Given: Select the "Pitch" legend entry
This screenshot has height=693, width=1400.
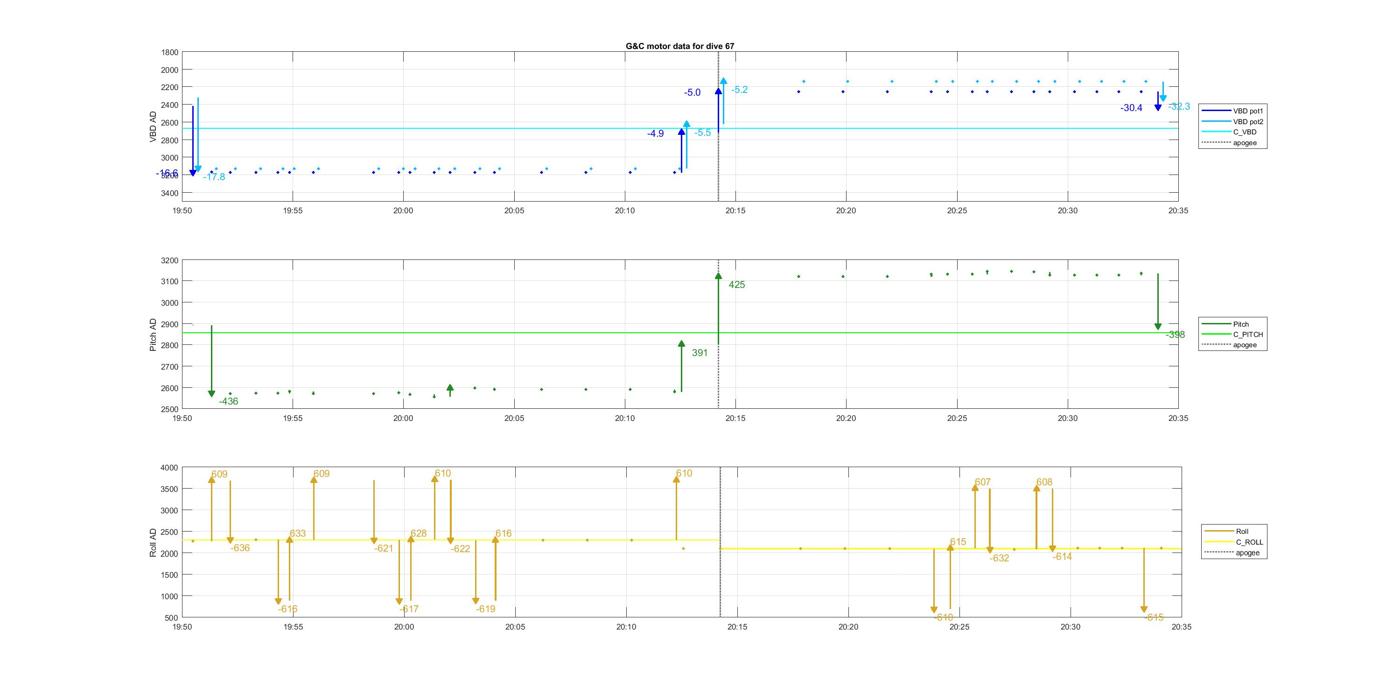Looking at the screenshot, I should [x=1226, y=324].
